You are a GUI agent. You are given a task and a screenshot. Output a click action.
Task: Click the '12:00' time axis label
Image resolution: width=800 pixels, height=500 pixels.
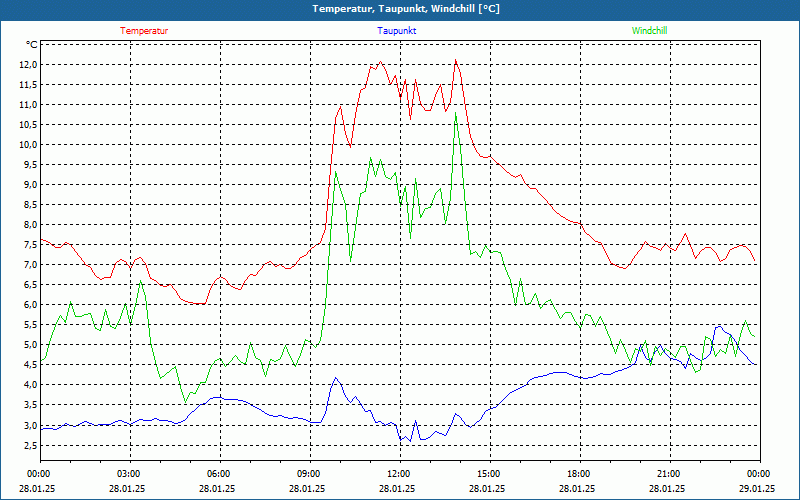pyautogui.click(x=397, y=474)
